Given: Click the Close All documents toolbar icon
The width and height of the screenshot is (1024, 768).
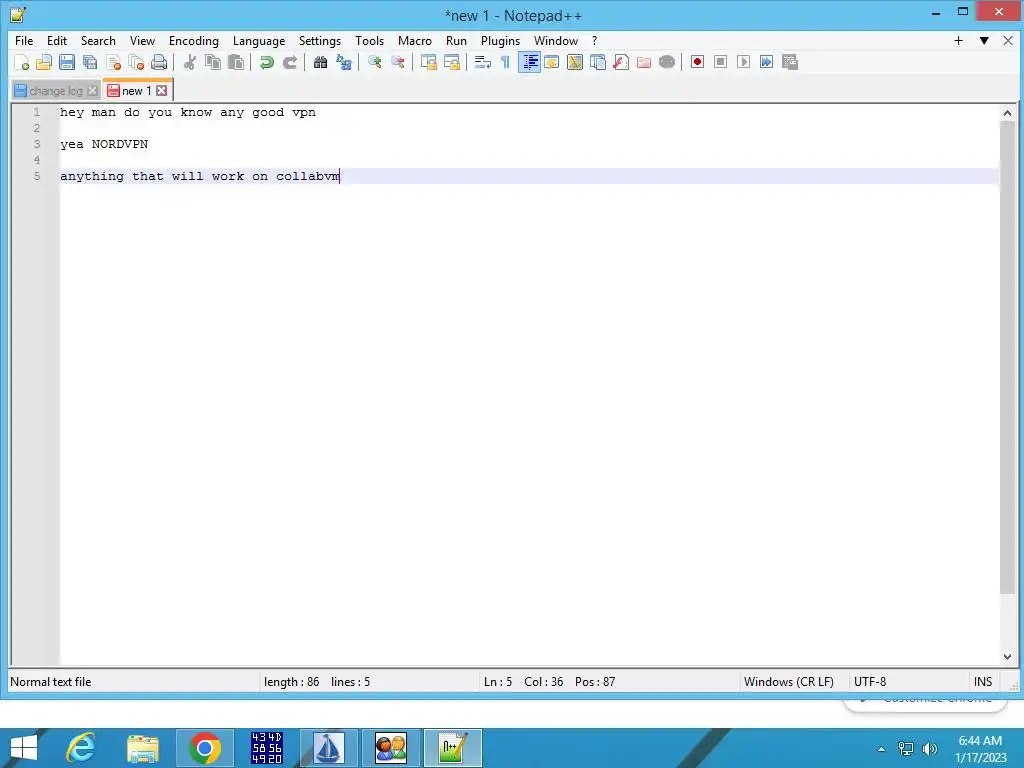Looking at the screenshot, I should pos(136,62).
